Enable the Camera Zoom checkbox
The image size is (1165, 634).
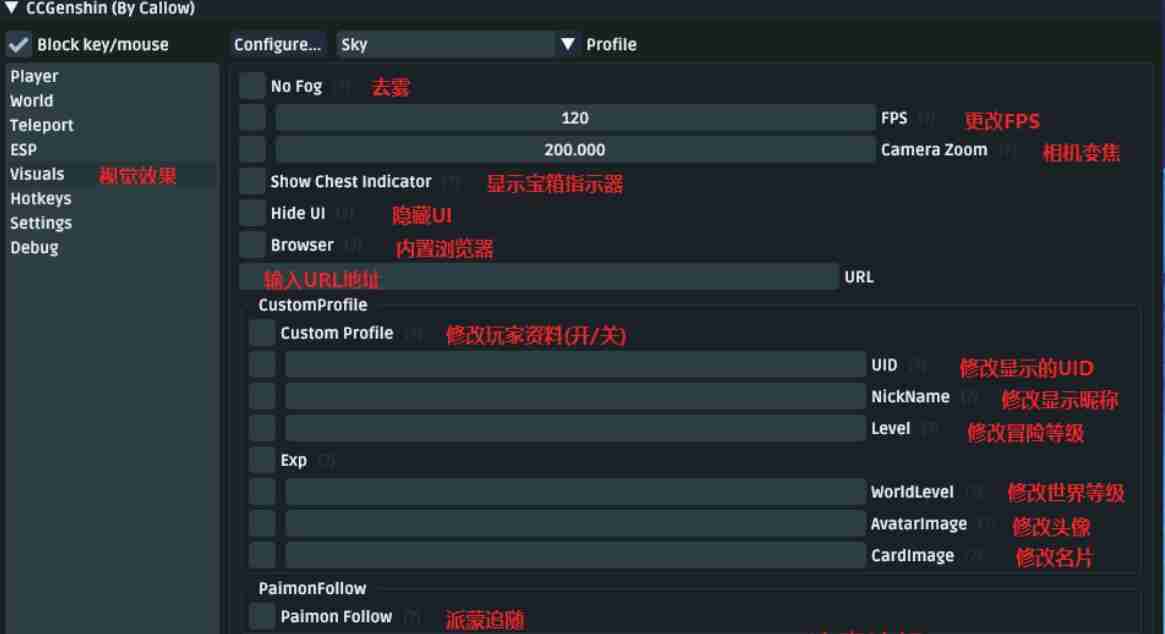click(x=252, y=150)
